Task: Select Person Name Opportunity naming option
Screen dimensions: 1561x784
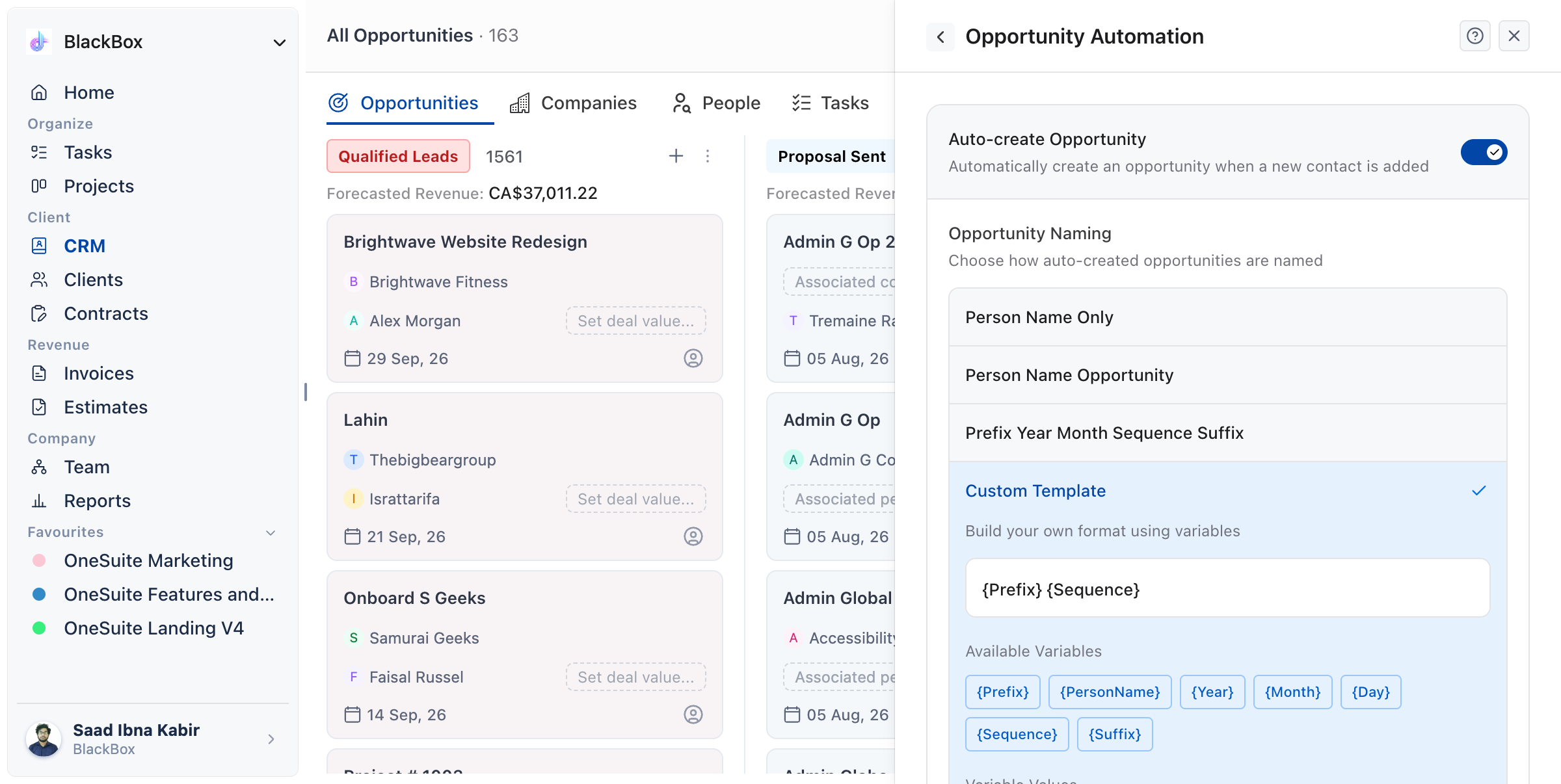Action: coord(1228,375)
